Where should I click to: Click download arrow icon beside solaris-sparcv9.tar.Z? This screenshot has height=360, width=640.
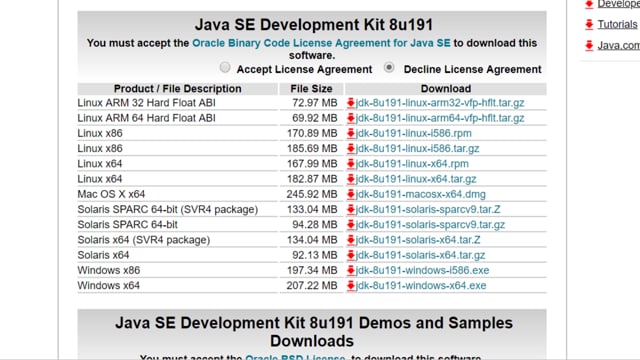click(x=351, y=209)
